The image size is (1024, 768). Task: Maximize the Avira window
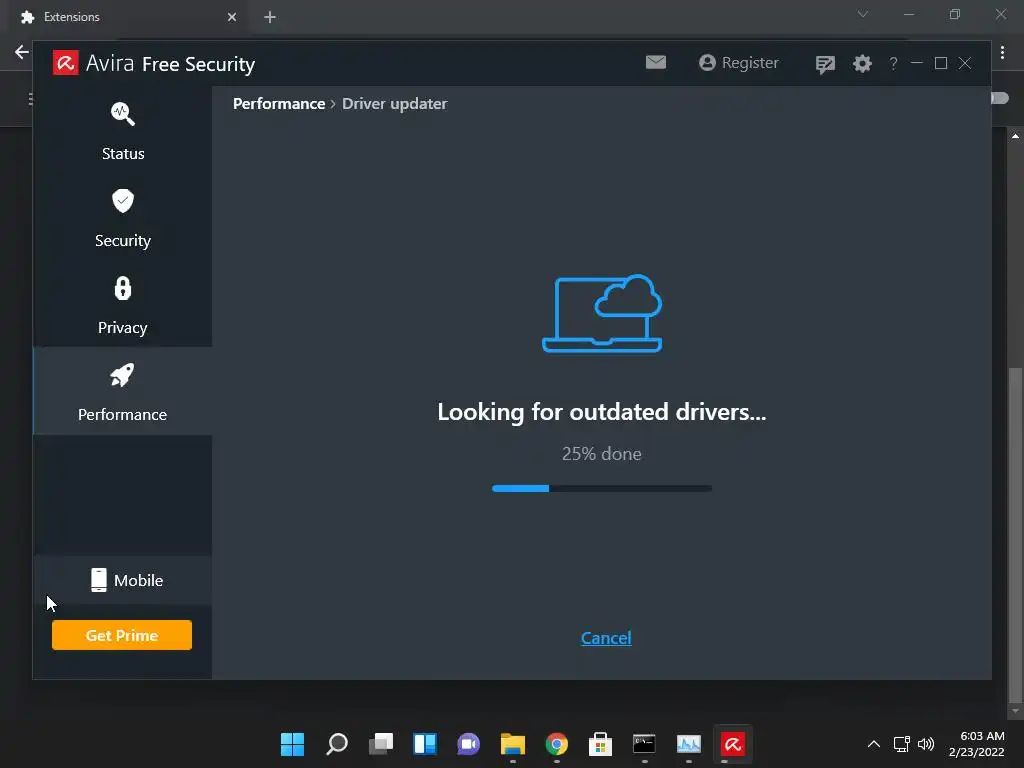click(x=940, y=63)
